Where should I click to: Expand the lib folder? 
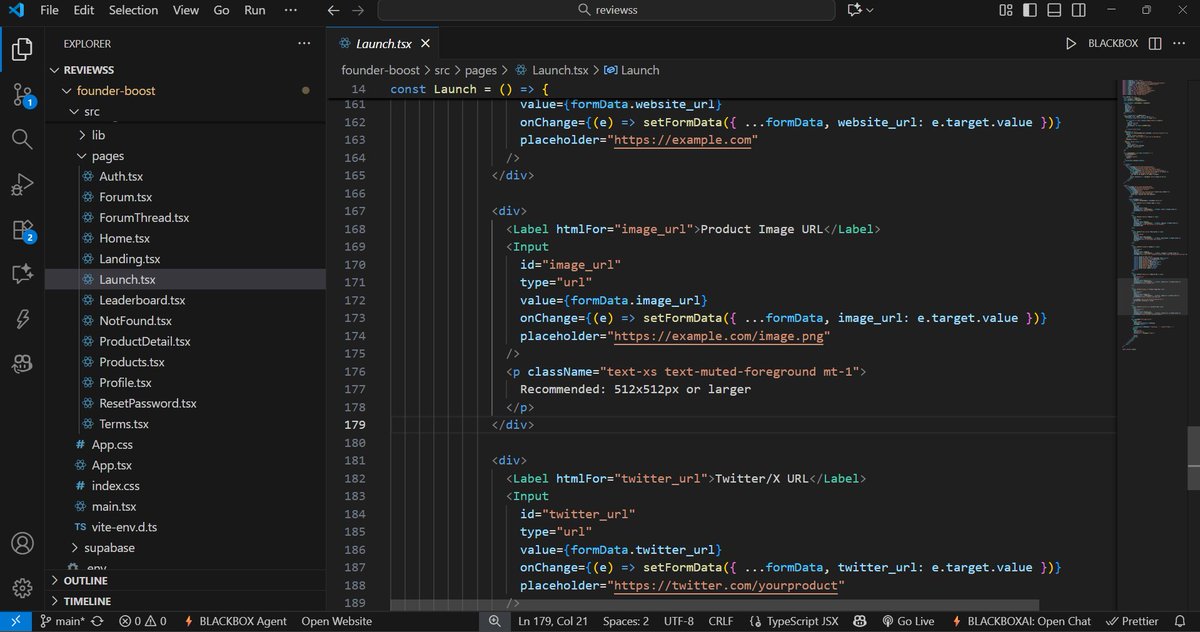[x=82, y=135]
